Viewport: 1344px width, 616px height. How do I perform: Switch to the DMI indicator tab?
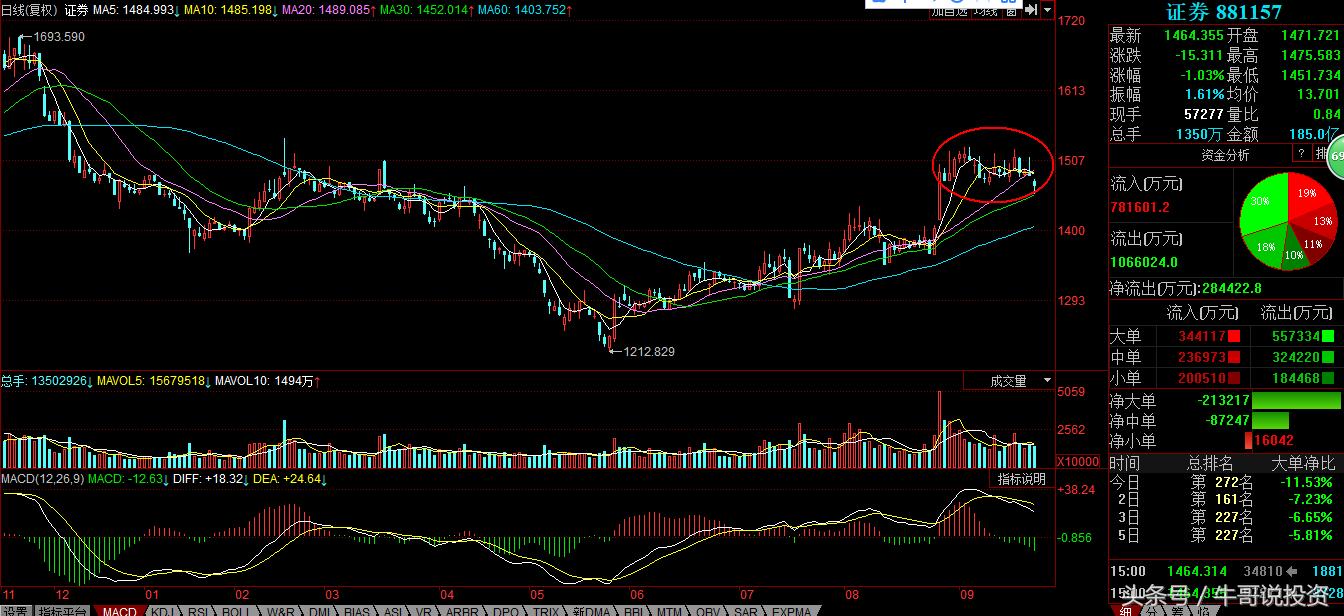(320, 611)
